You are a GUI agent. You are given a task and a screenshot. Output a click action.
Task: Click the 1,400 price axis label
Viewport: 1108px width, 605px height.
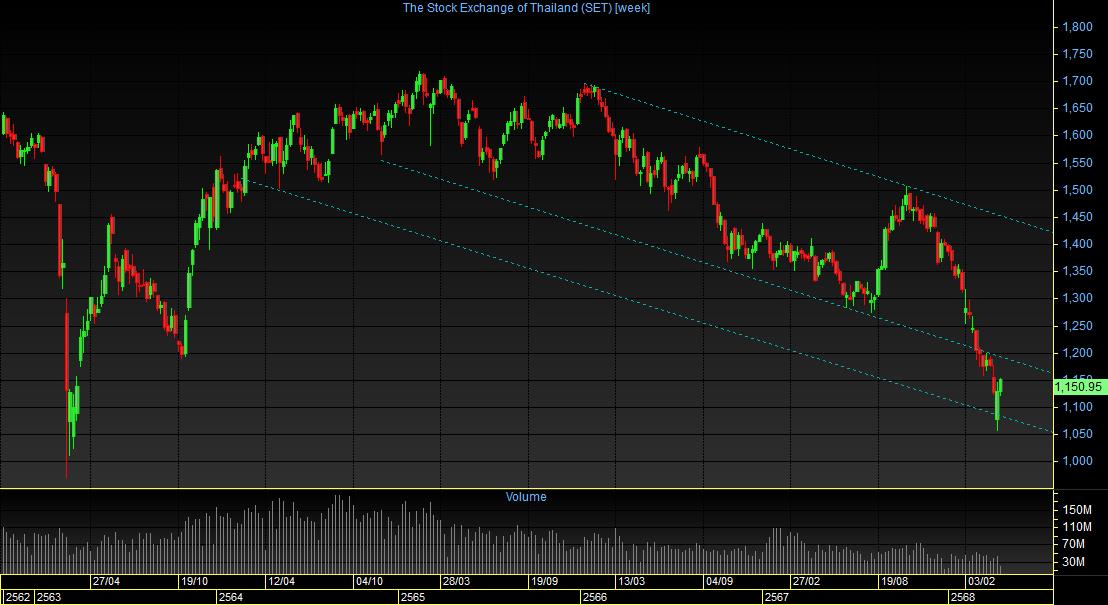(x=1078, y=244)
